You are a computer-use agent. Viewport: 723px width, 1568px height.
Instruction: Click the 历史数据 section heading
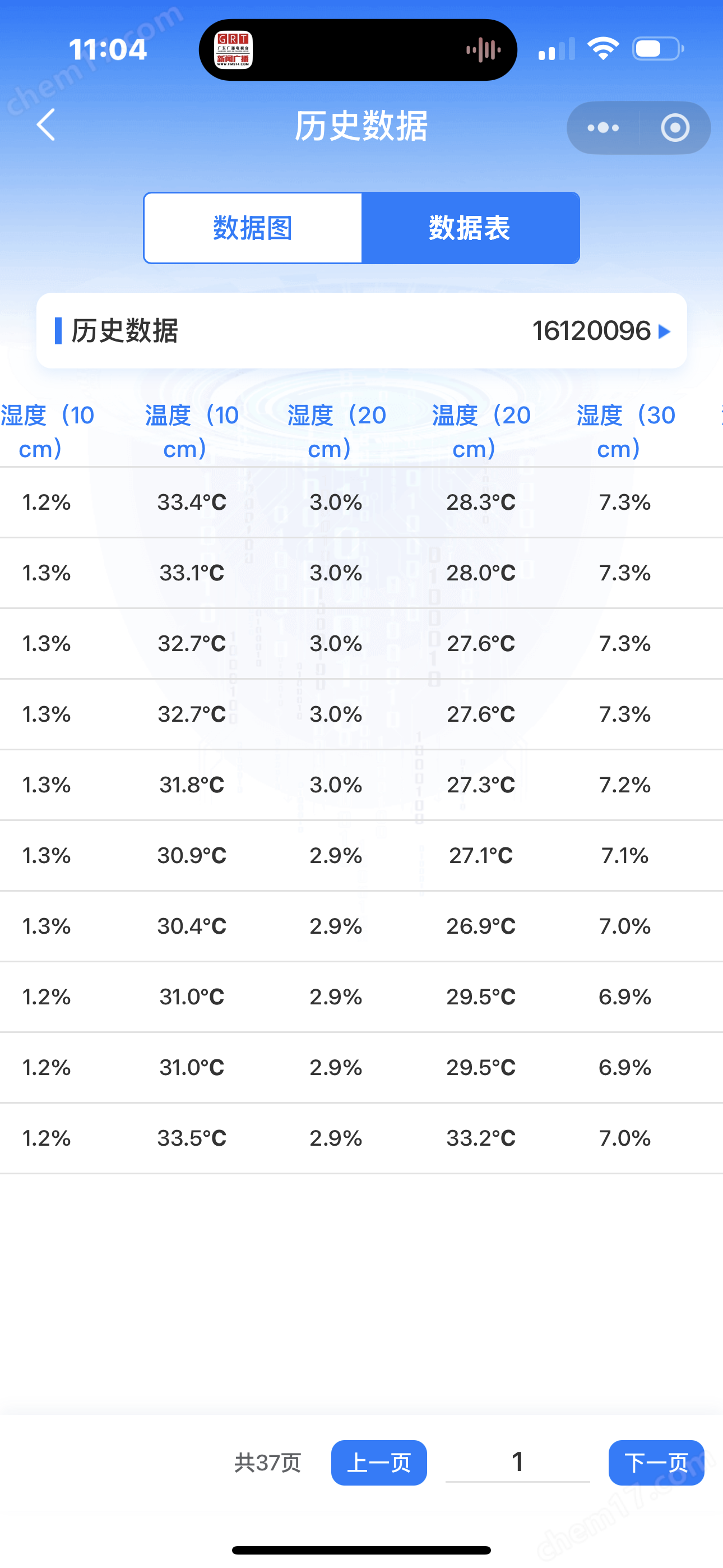click(x=125, y=331)
